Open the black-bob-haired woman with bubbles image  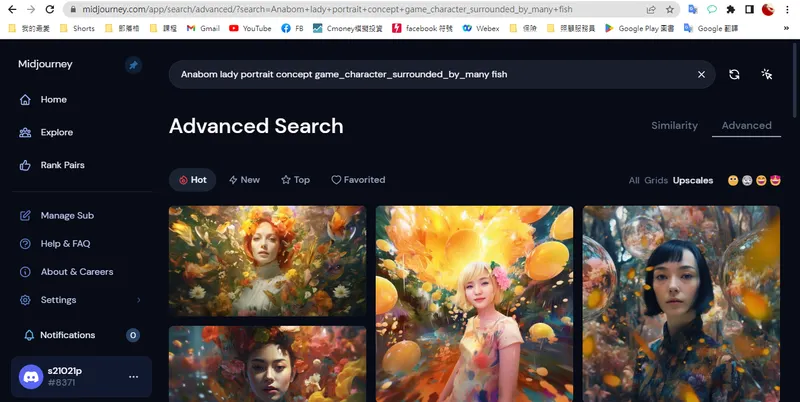(x=681, y=304)
